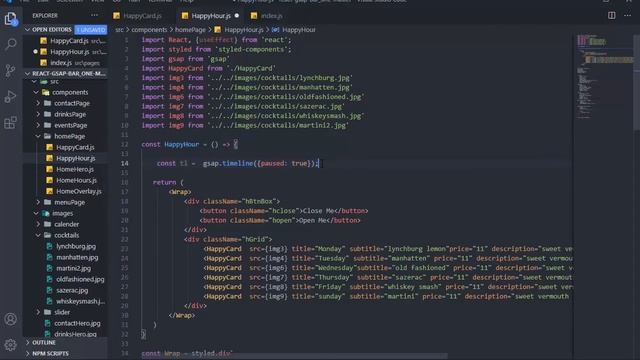This screenshot has height=360, width=640.
Task: Click the editor vertical scrollbar
Action: coord(637,82)
